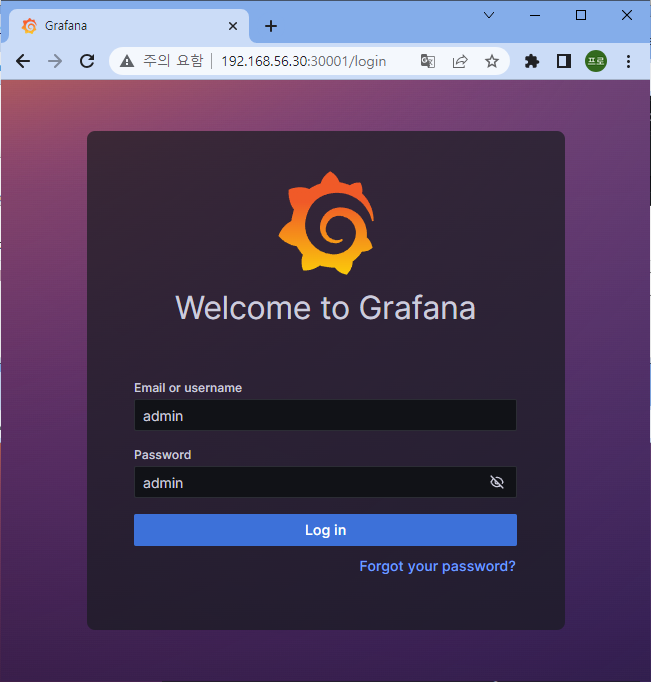
Task: Open the Chrome three-dot menu
Action: tap(628, 61)
